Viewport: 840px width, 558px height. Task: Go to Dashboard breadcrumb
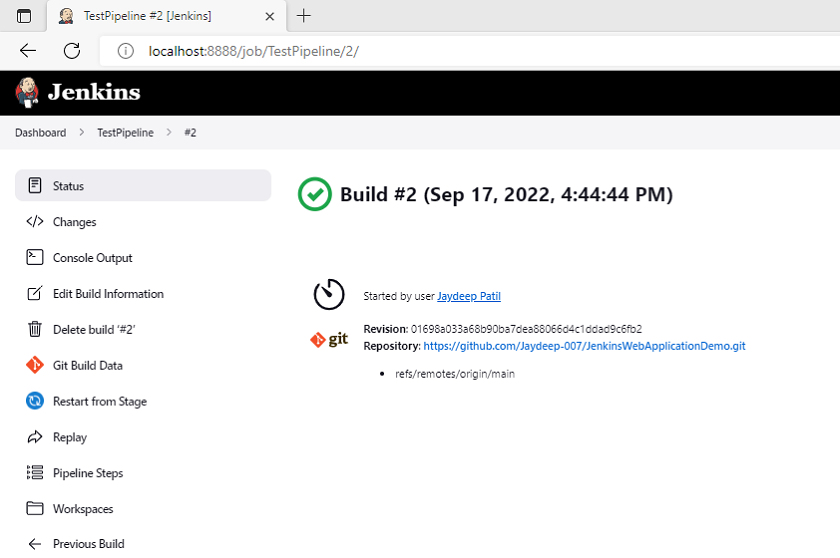coord(41,132)
